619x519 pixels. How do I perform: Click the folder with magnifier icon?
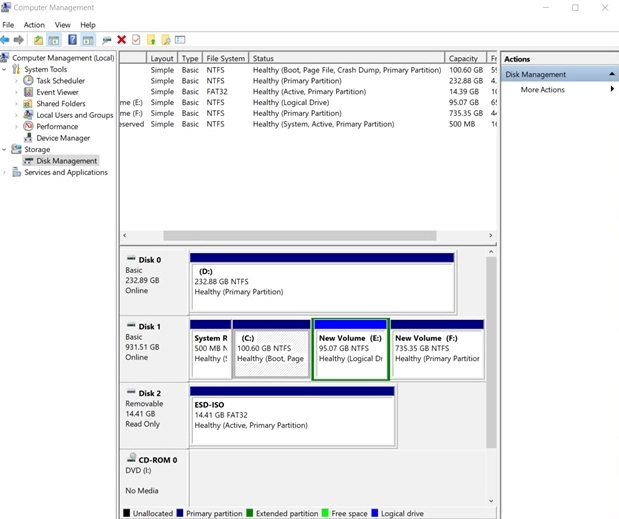coord(166,40)
